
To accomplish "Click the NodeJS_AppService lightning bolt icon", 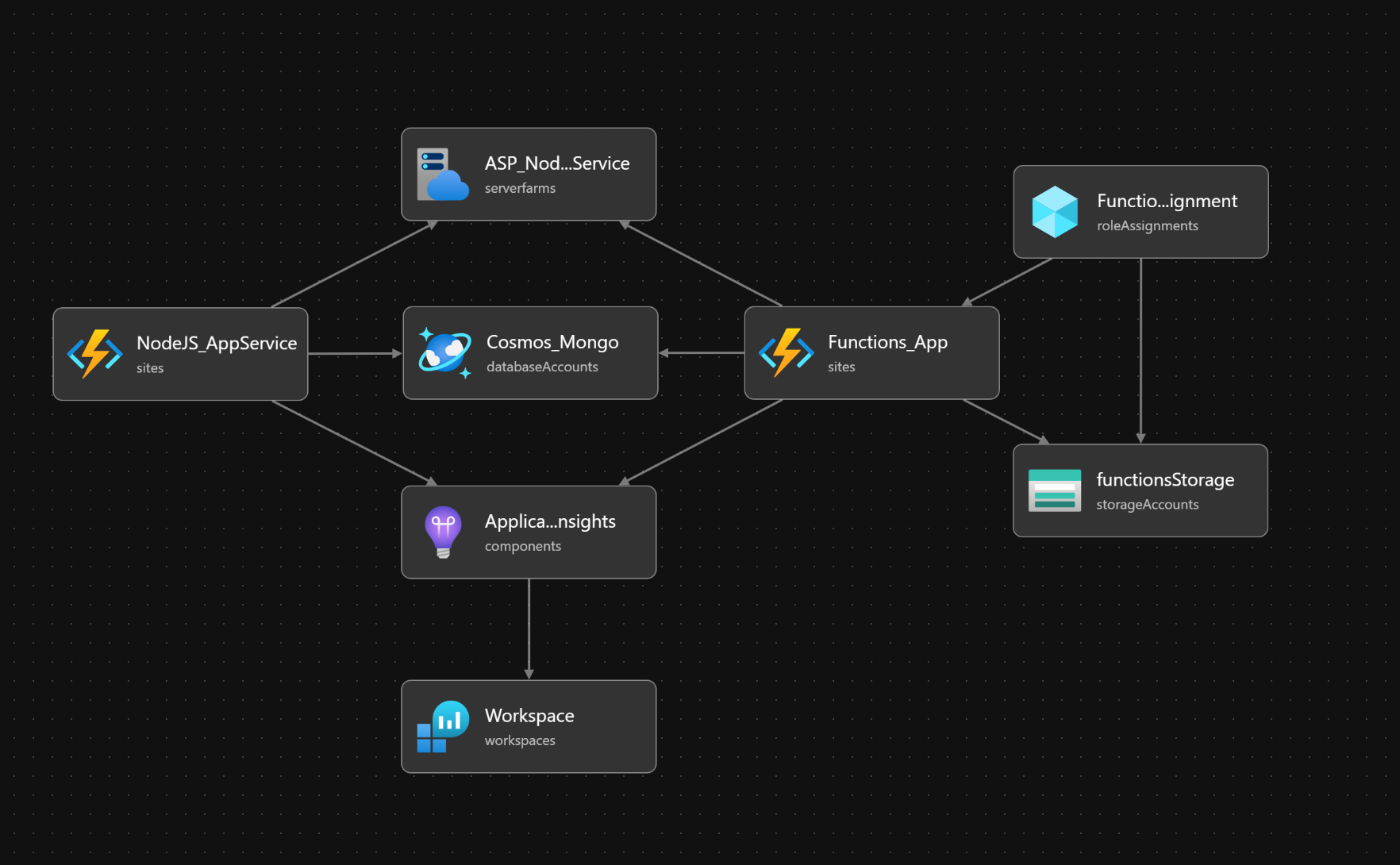I will click(94, 354).
